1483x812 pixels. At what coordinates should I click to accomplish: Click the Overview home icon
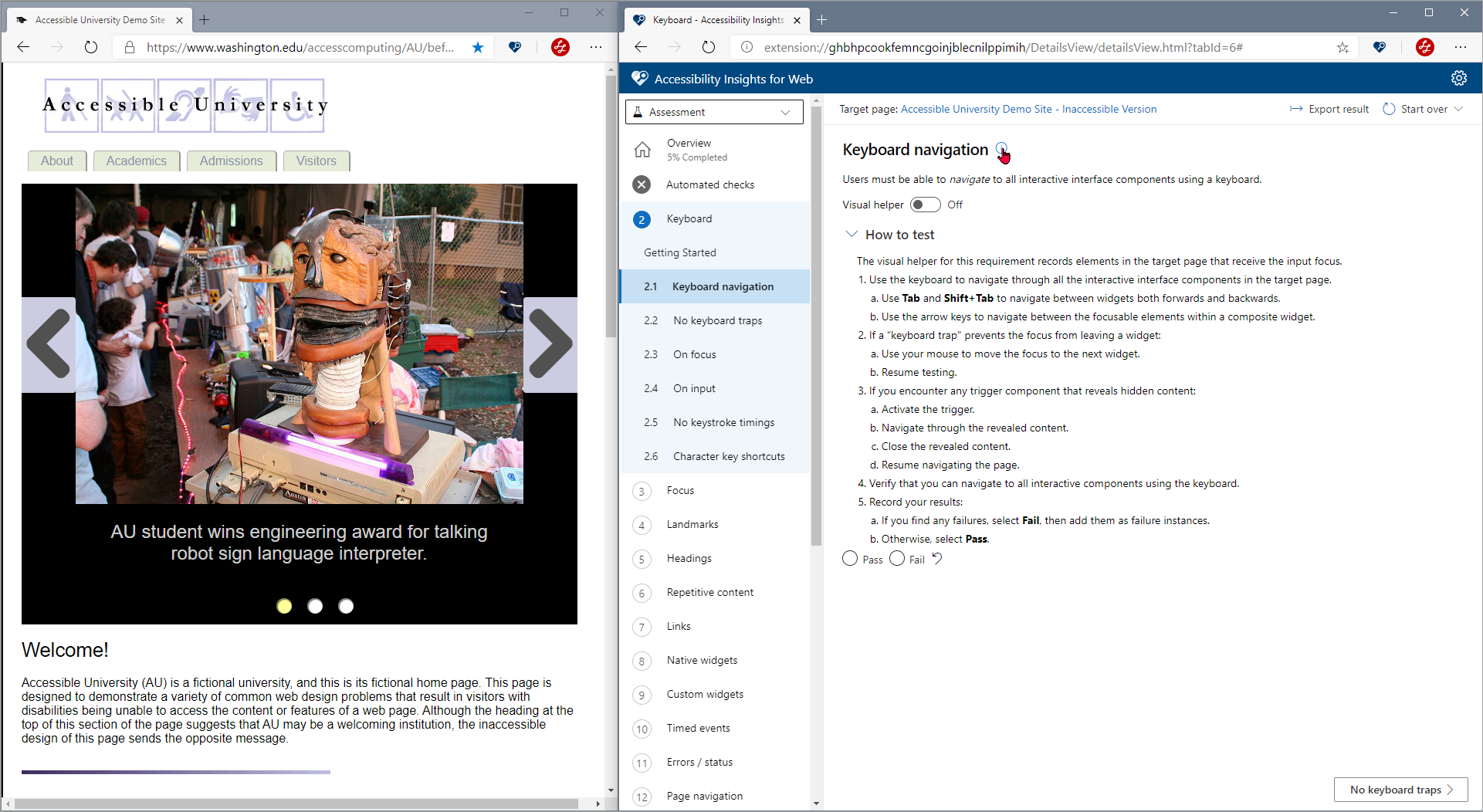(642, 150)
